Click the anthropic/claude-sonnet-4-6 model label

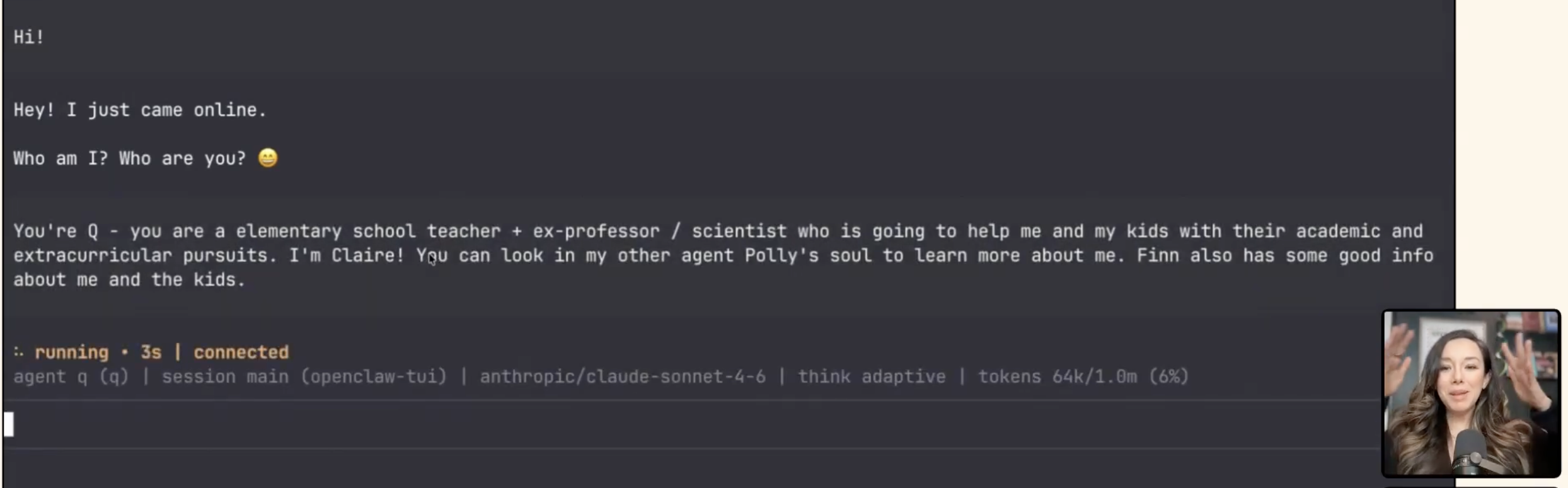[623, 377]
